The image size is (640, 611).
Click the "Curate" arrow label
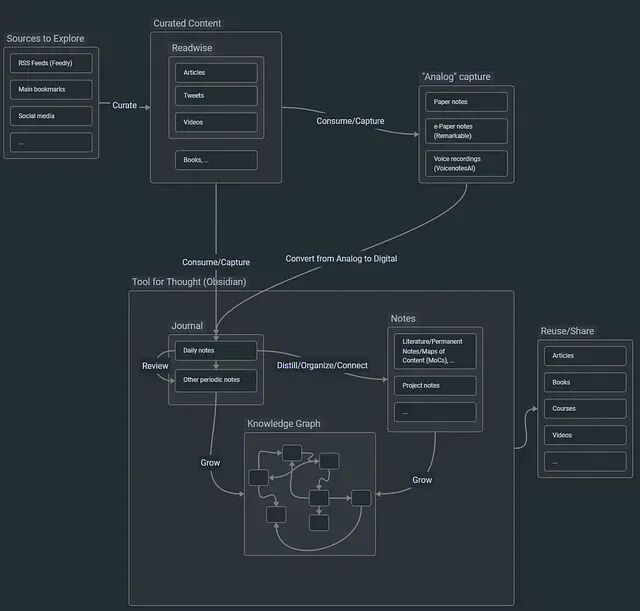(124, 105)
